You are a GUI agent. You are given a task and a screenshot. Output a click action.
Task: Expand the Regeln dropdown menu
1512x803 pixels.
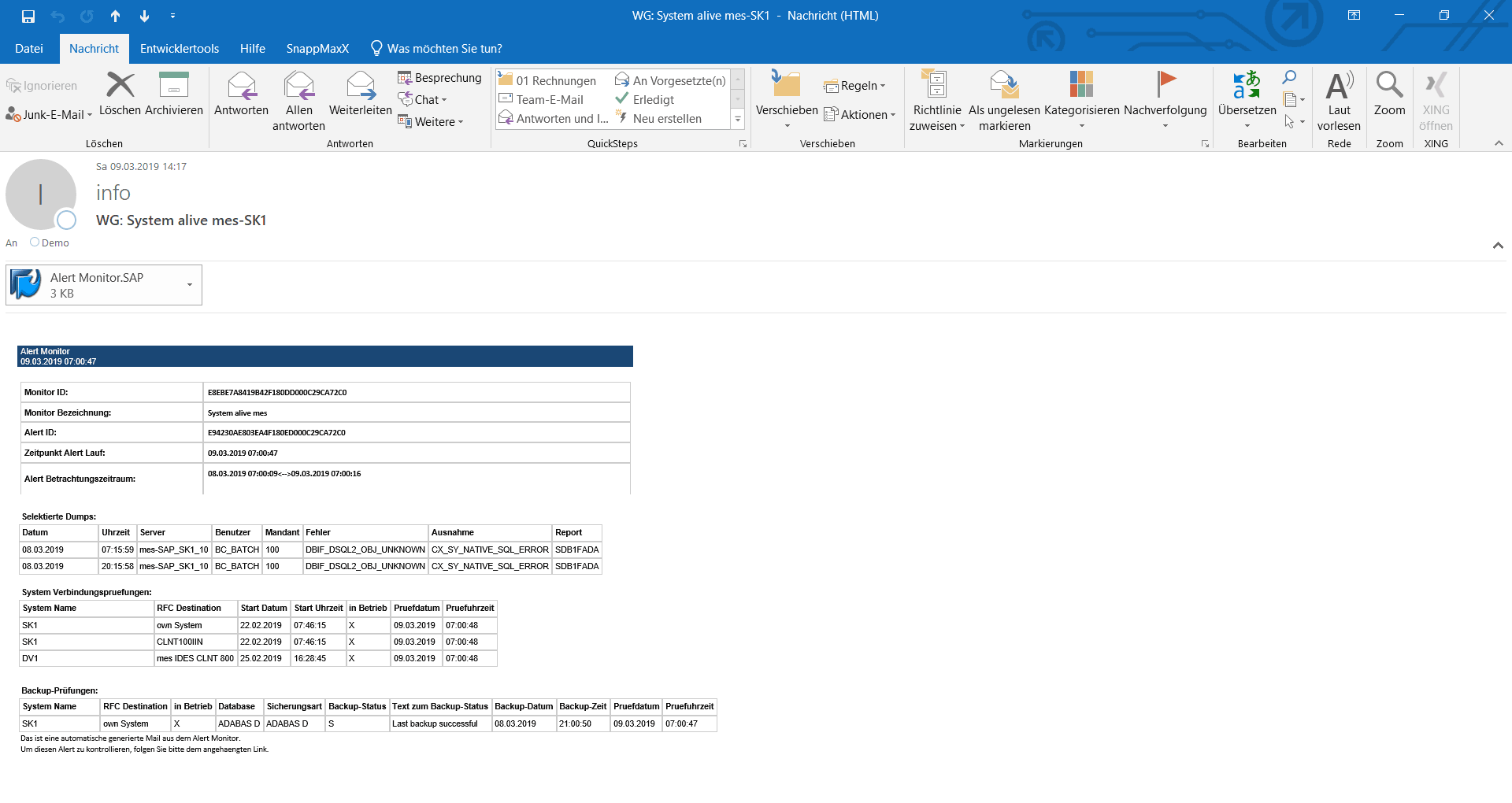(854, 86)
